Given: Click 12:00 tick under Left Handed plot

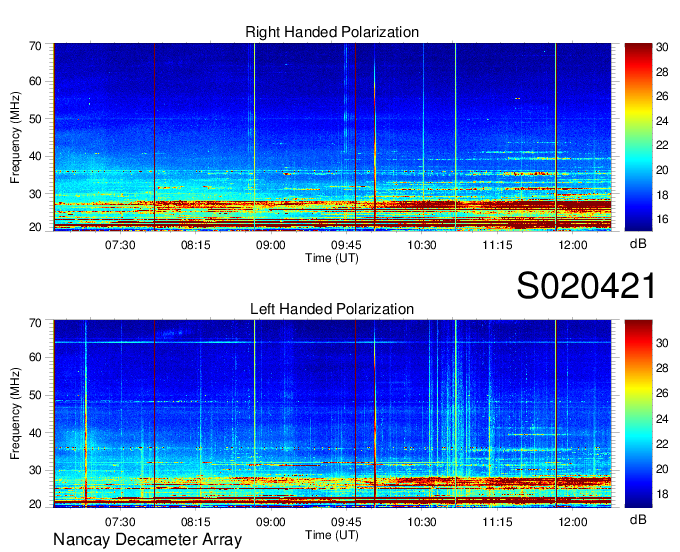Looking at the screenshot, I should click(x=573, y=522).
